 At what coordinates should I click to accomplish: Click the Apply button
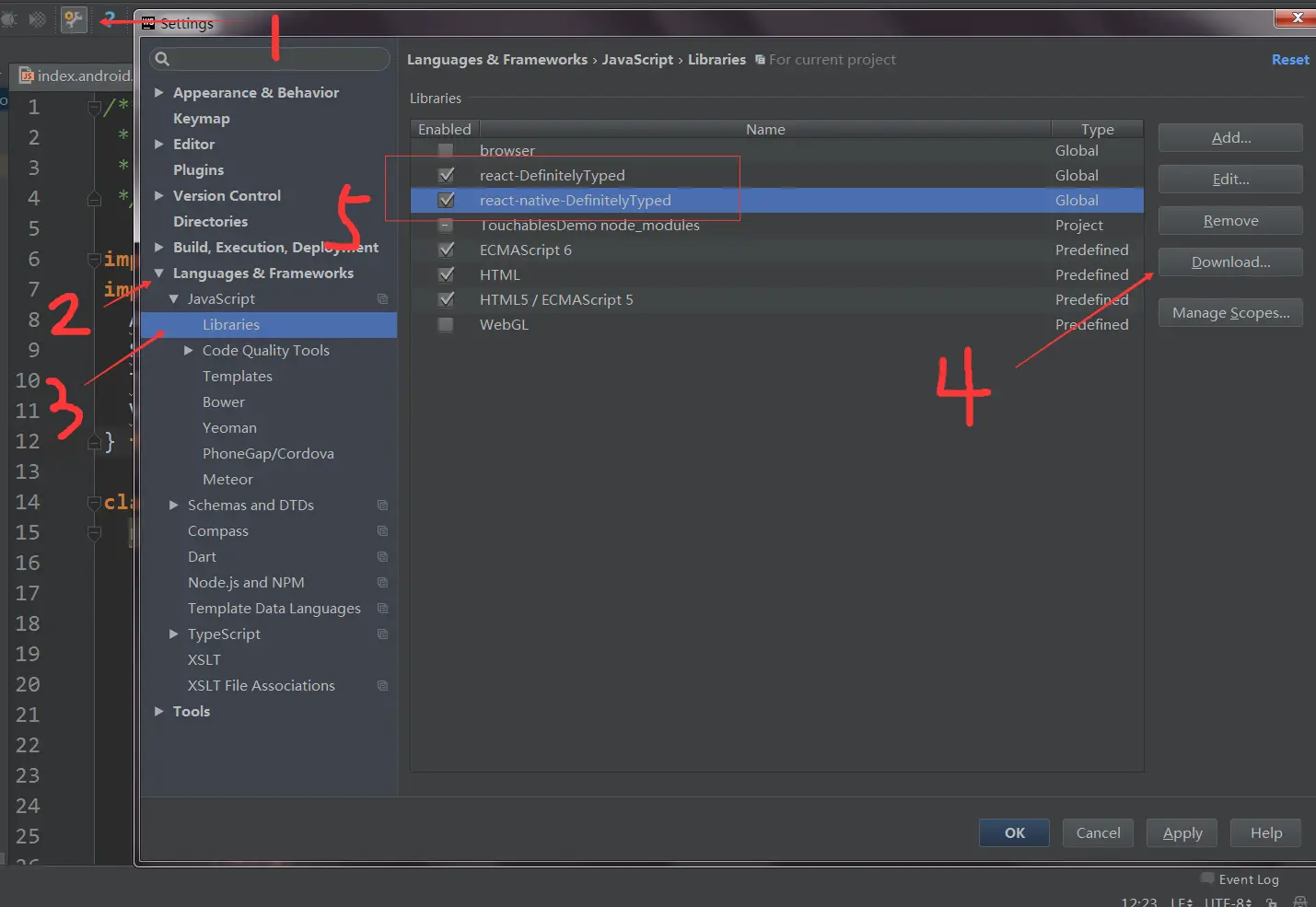[1182, 832]
